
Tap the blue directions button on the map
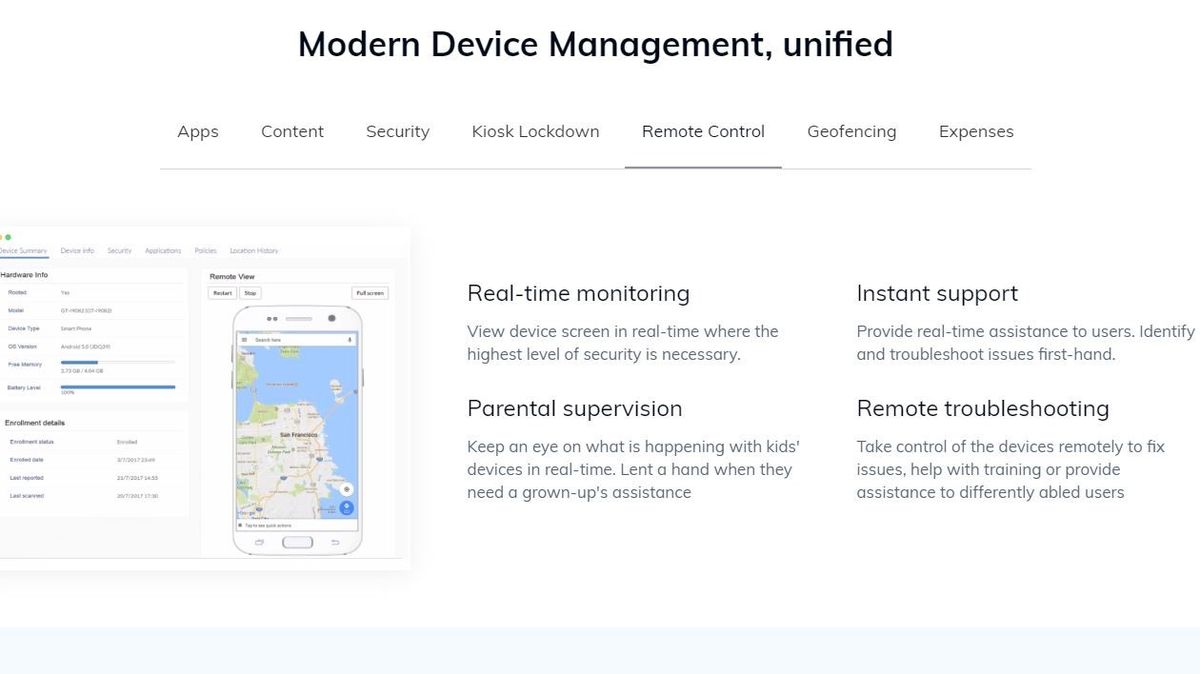coord(348,507)
